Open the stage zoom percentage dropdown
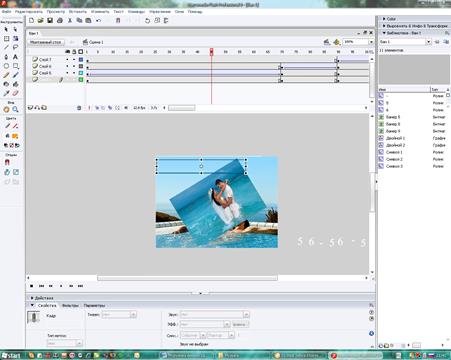Image resolution: width=451 pixels, height=360 pixels. tap(371, 42)
